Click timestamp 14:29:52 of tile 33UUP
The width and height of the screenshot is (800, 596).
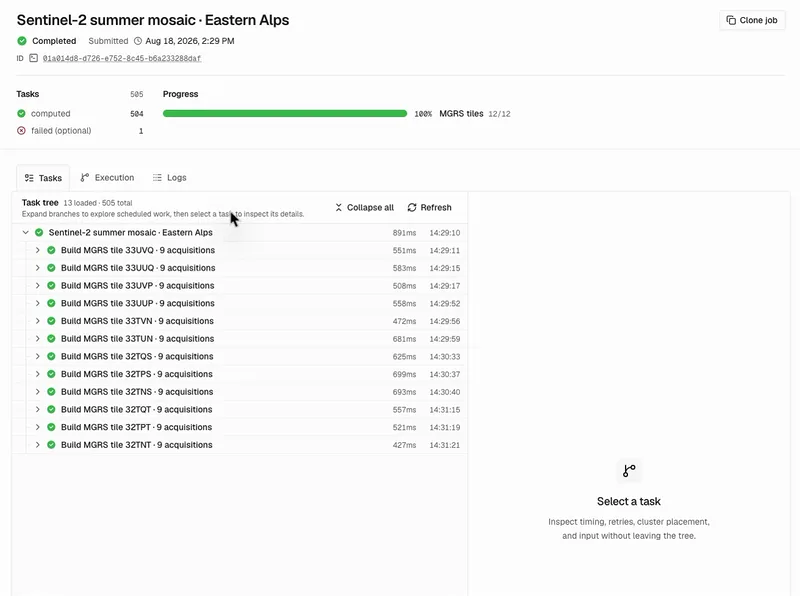pyautogui.click(x=444, y=304)
